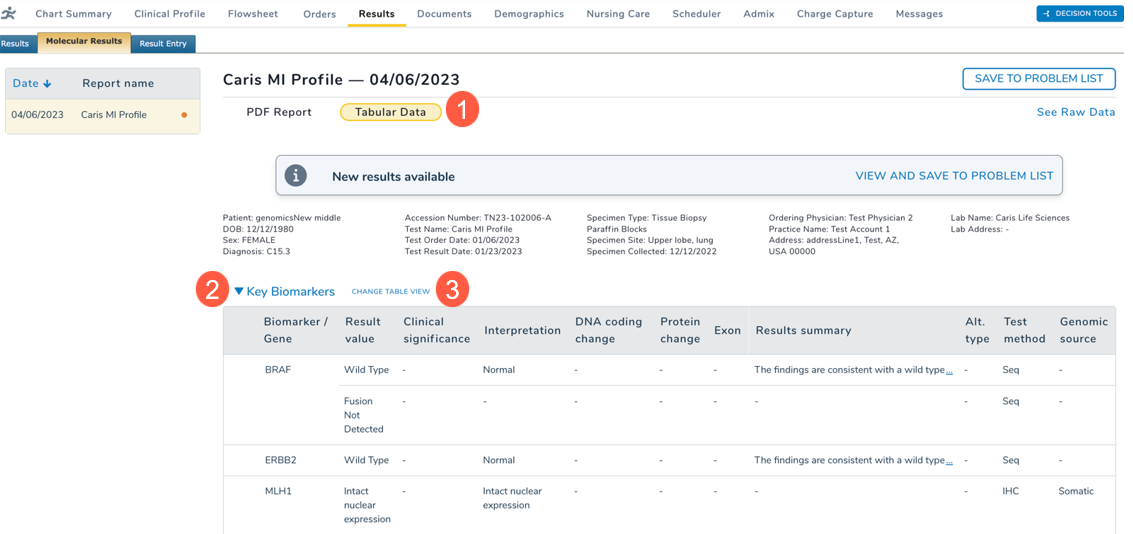The width and height of the screenshot is (1133, 534).
Task: Open the Molecular Results subtab
Action: click(x=84, y=42)
